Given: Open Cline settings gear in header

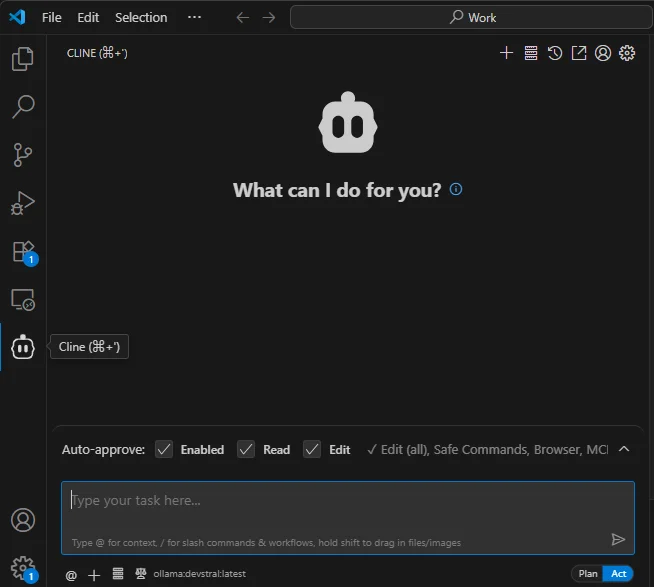Looking at the screenshot, I should (x=627, y=53).
